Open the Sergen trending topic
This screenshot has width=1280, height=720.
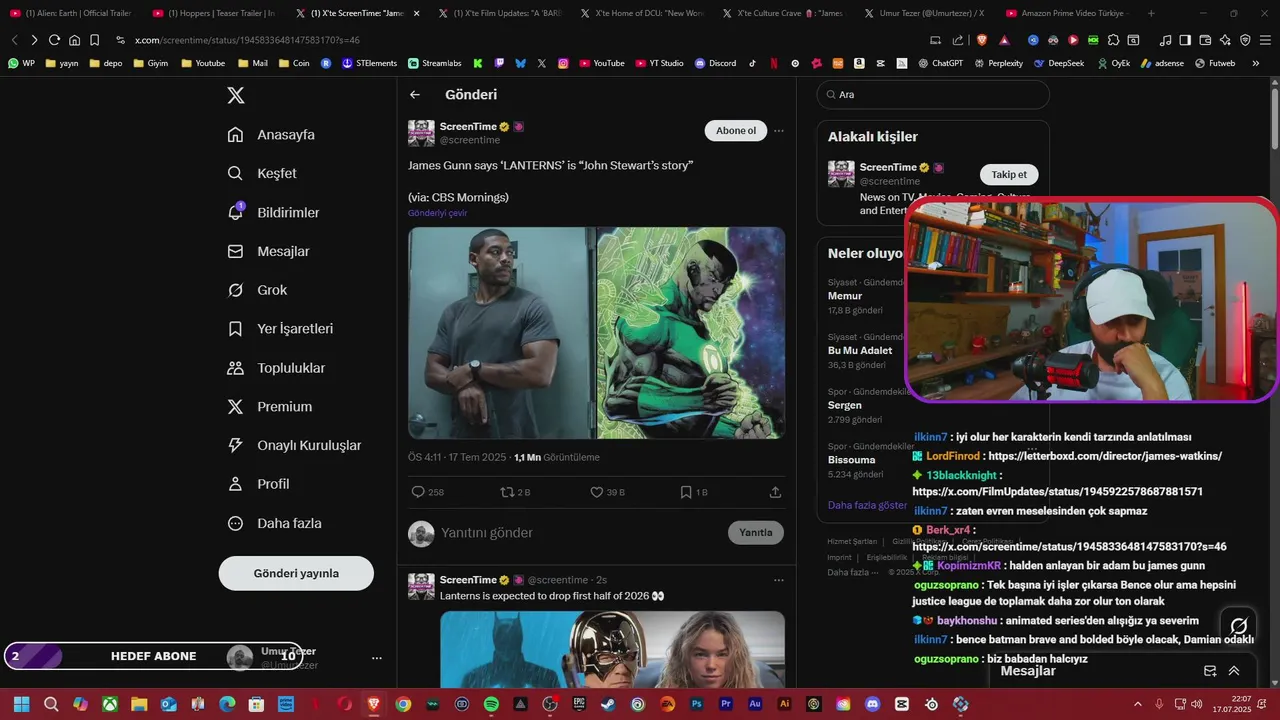(845, 405)
